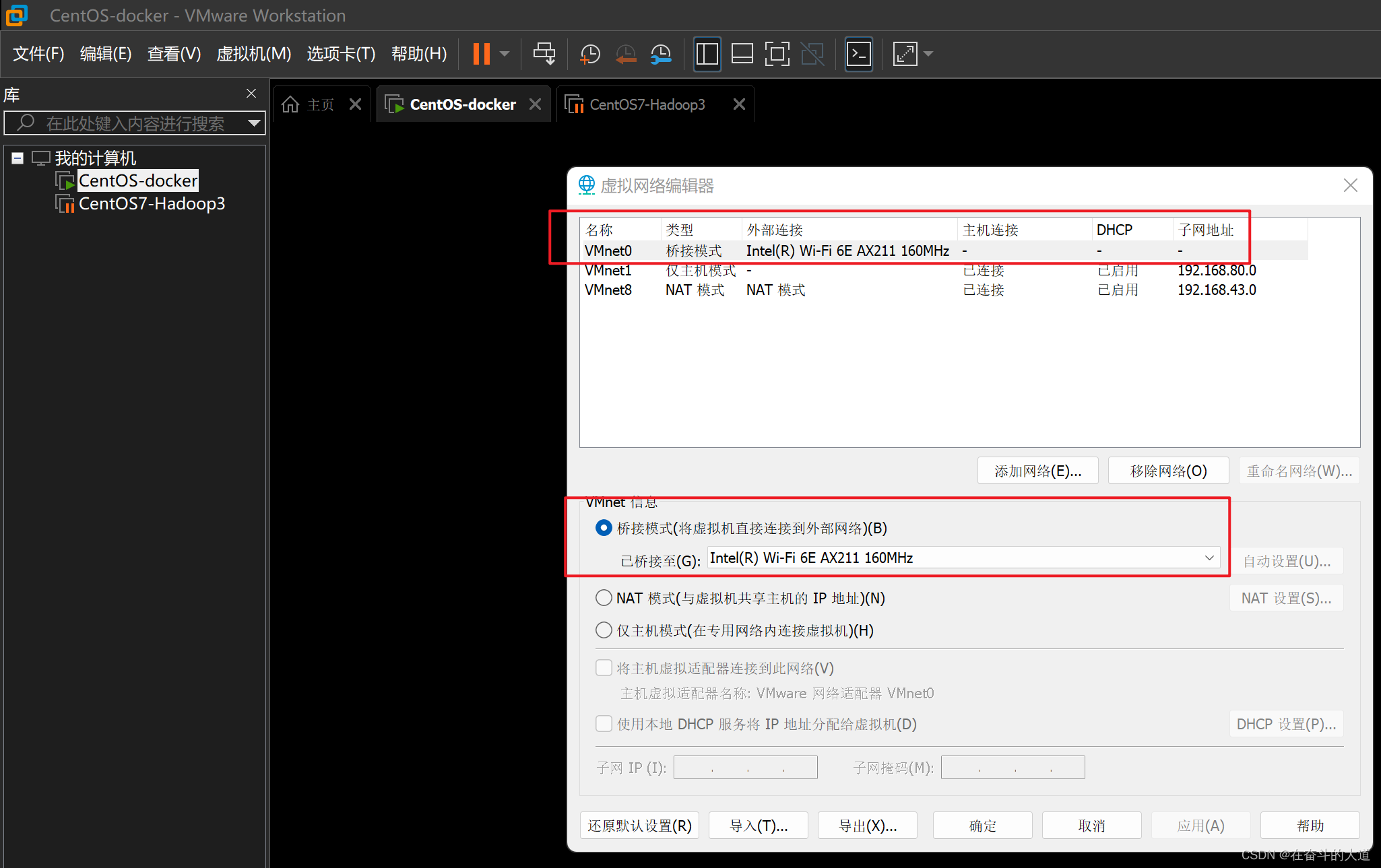Click send Ctrl+Alt+Del toolbar icon
This screenshot has width=1381, height=868.
click(544, 54)
